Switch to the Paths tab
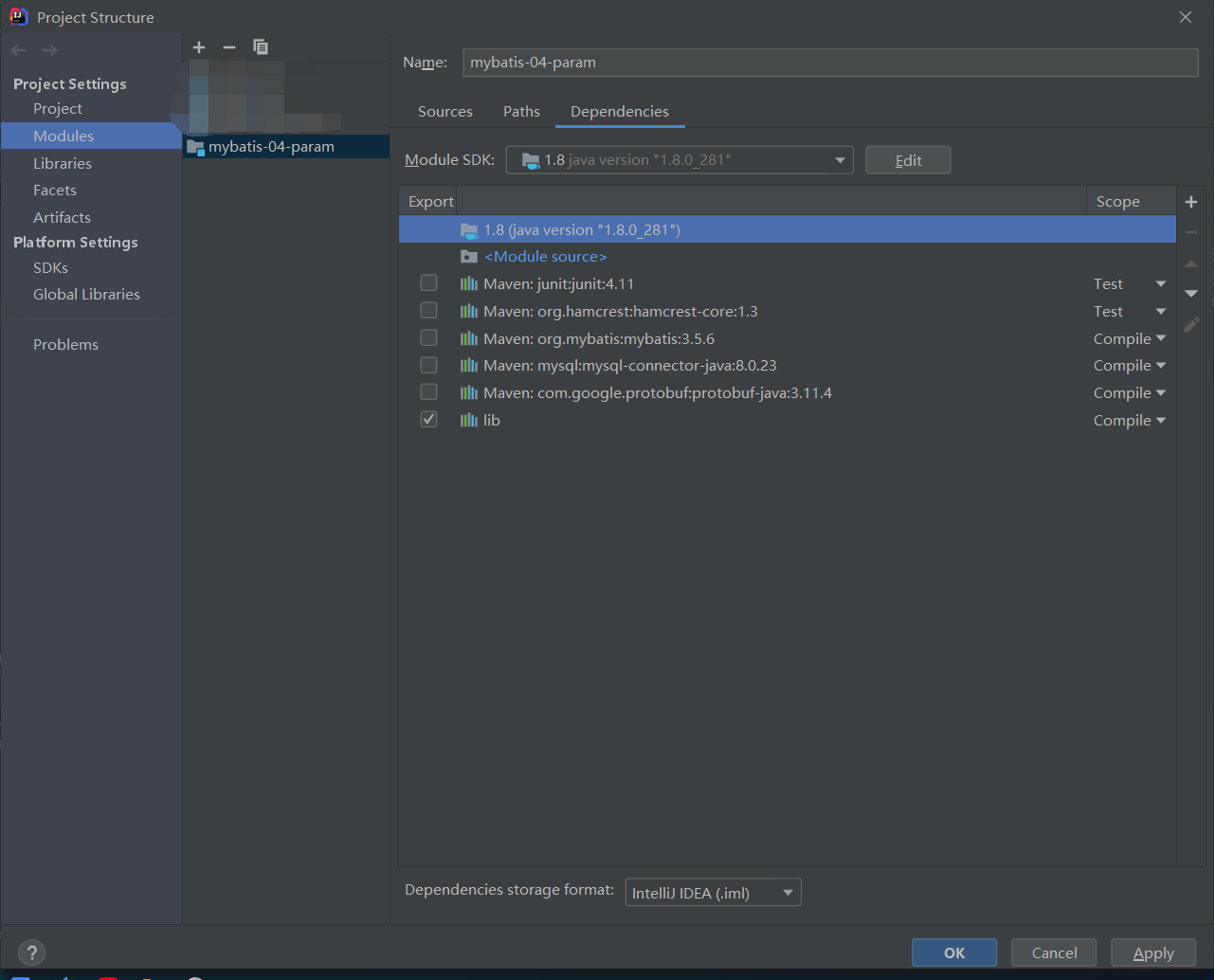The height and width of the screenshot is (980, 1214). click(x=521, y=112)
